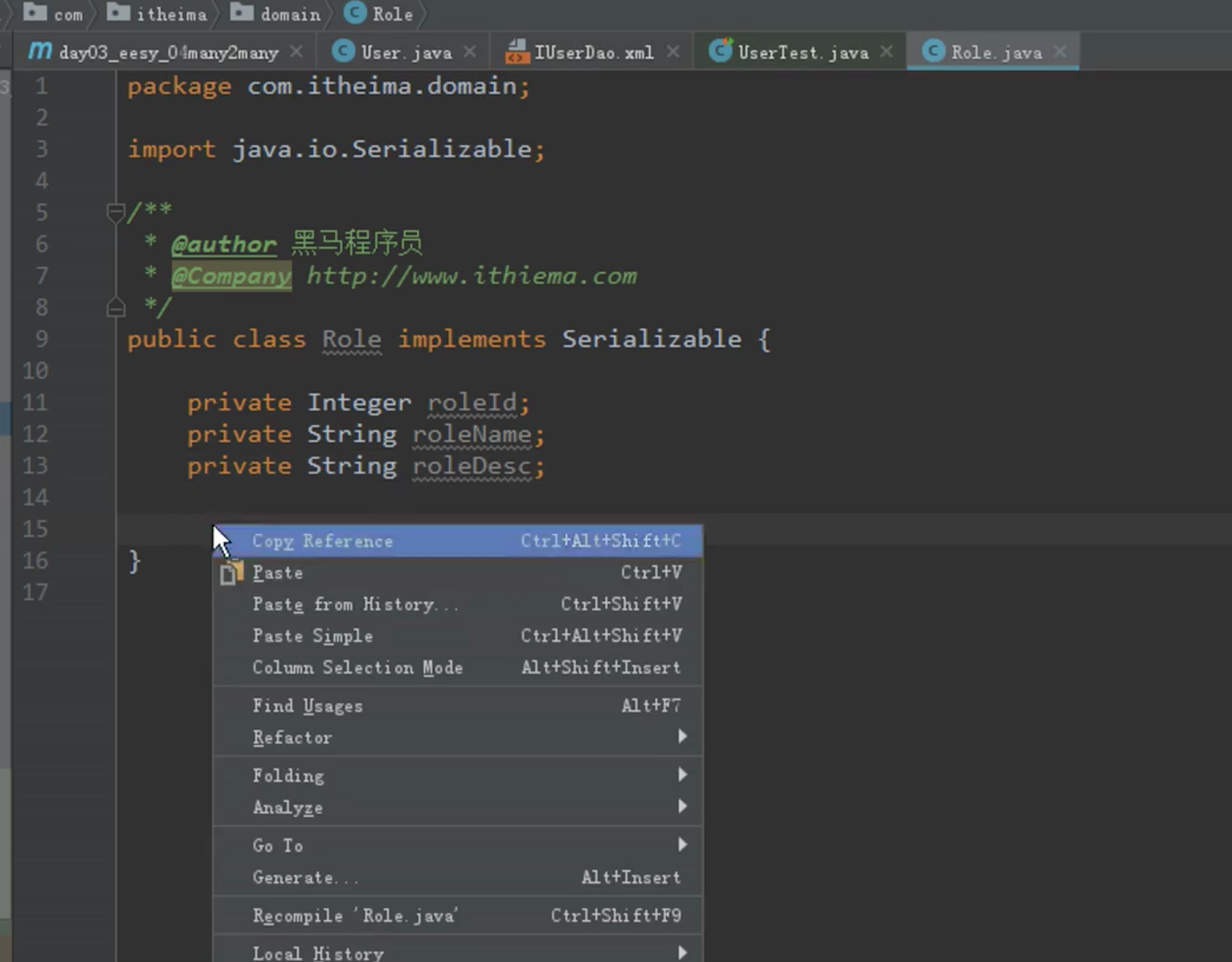Screen dimensions: 1232x962
Task: Toggle Column Selection Mode menu entry
Action: click(x=457, y=667)
